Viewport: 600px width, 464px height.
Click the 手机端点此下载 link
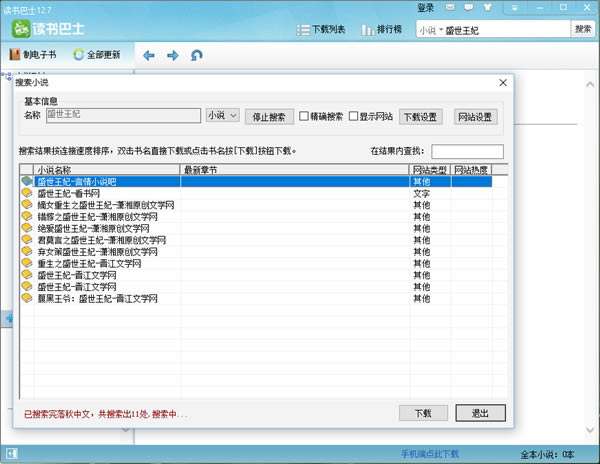pyautogui.click(x=429, y=454)
